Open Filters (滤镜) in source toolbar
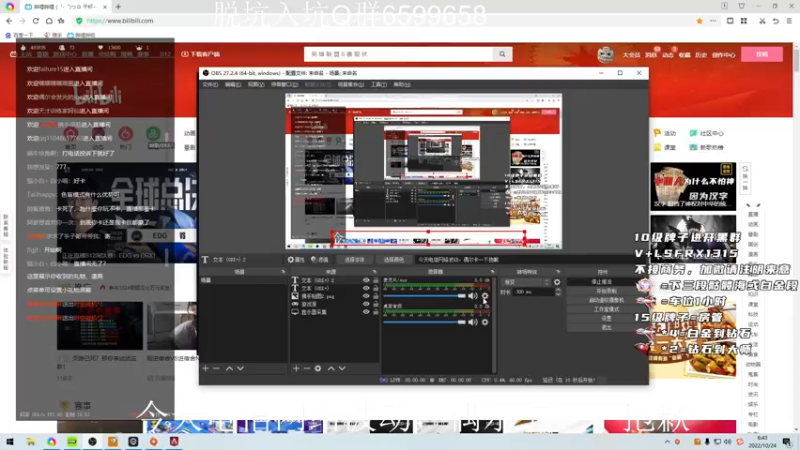This screenshot has height=450, width=800. click(x=319, y=260)
